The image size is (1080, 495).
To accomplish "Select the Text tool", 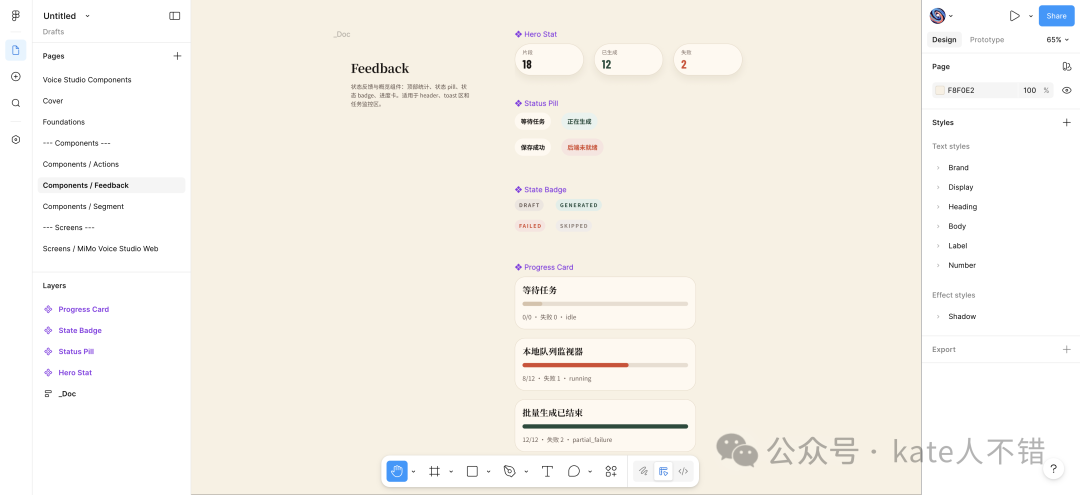I will click(547, 471).
